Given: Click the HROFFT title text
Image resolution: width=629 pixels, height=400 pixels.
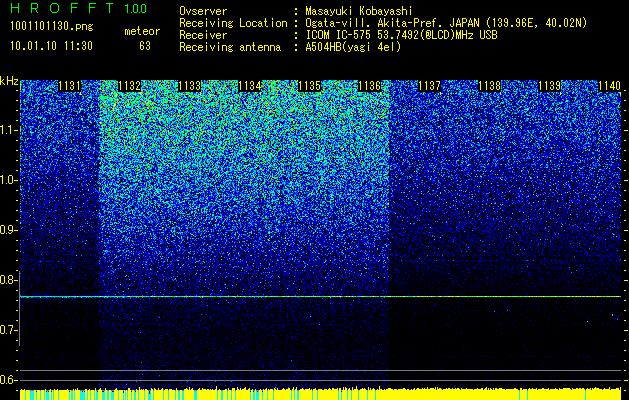Looking at the screenshot, I should point(62,8).
